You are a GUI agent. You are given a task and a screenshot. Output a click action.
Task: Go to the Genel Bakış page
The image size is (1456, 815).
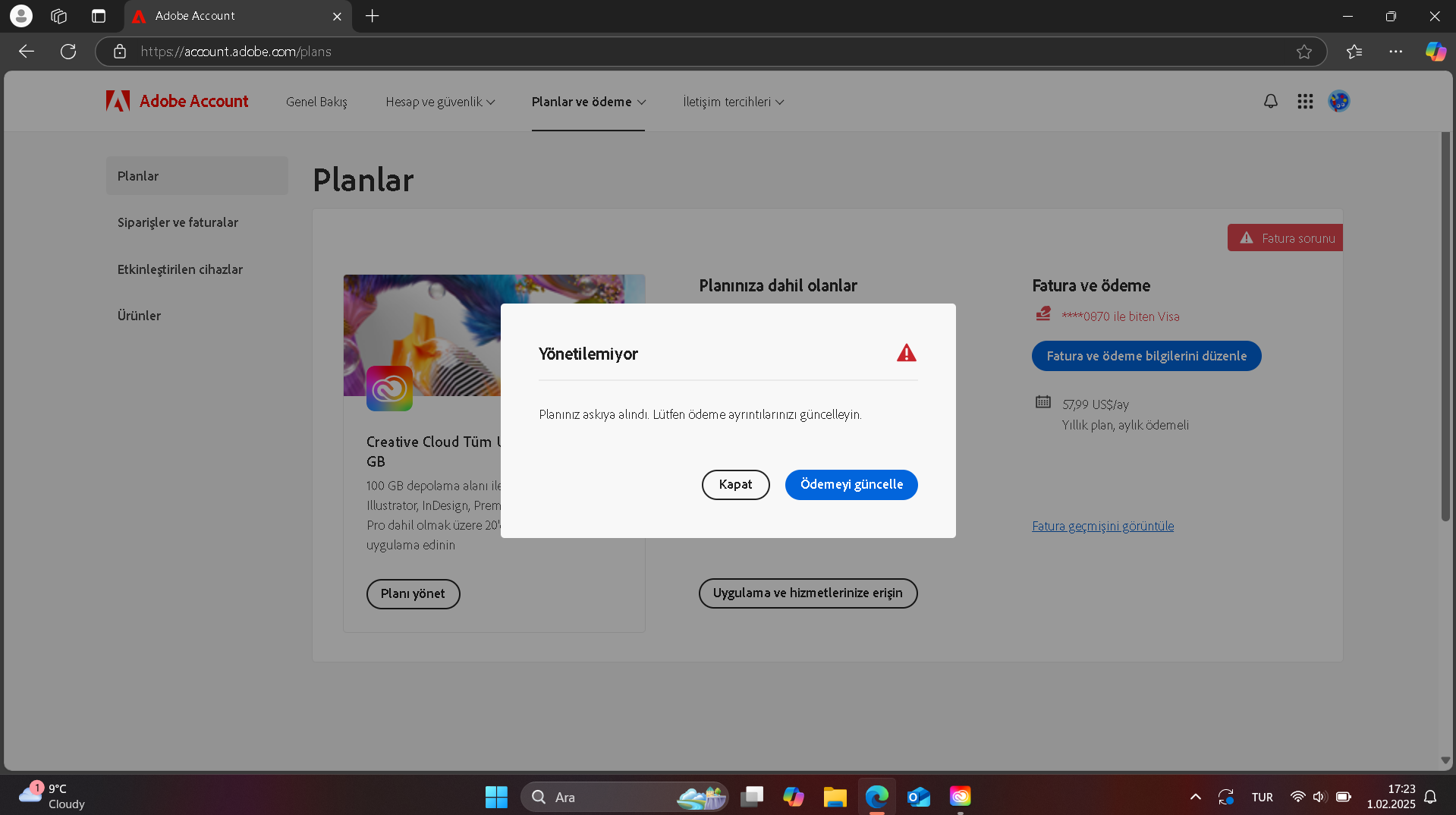pyautogui.click(x=316, y=102)
